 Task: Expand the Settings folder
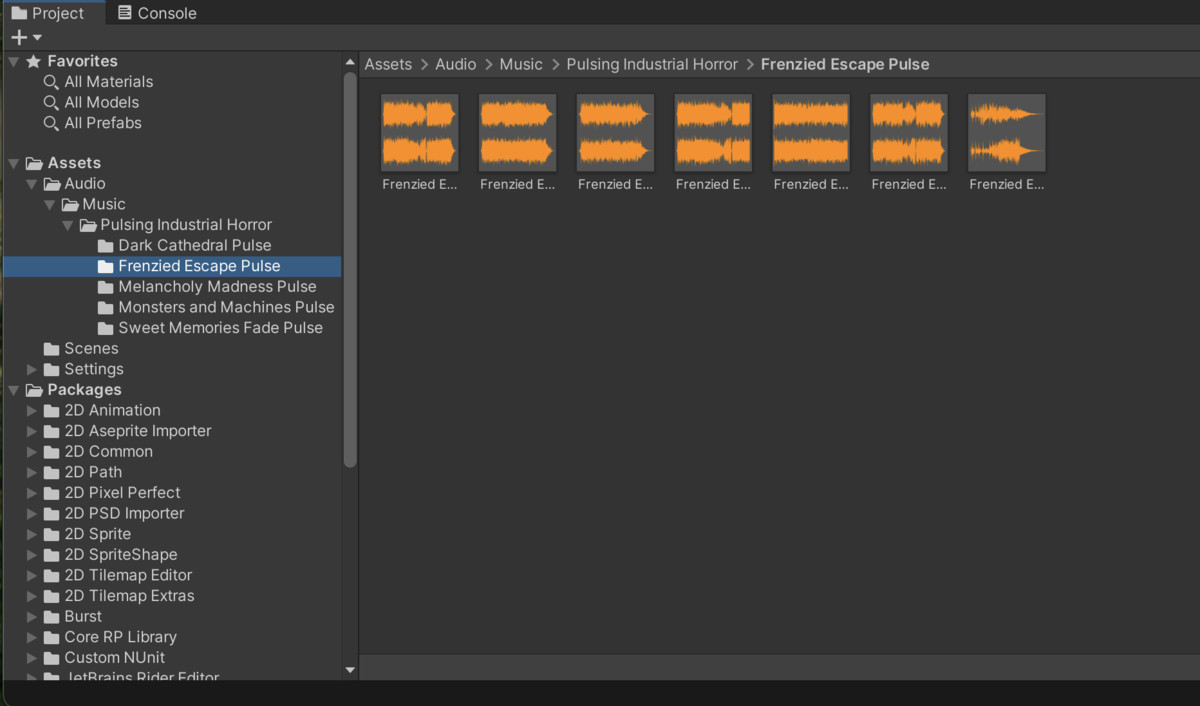(32, 370)
